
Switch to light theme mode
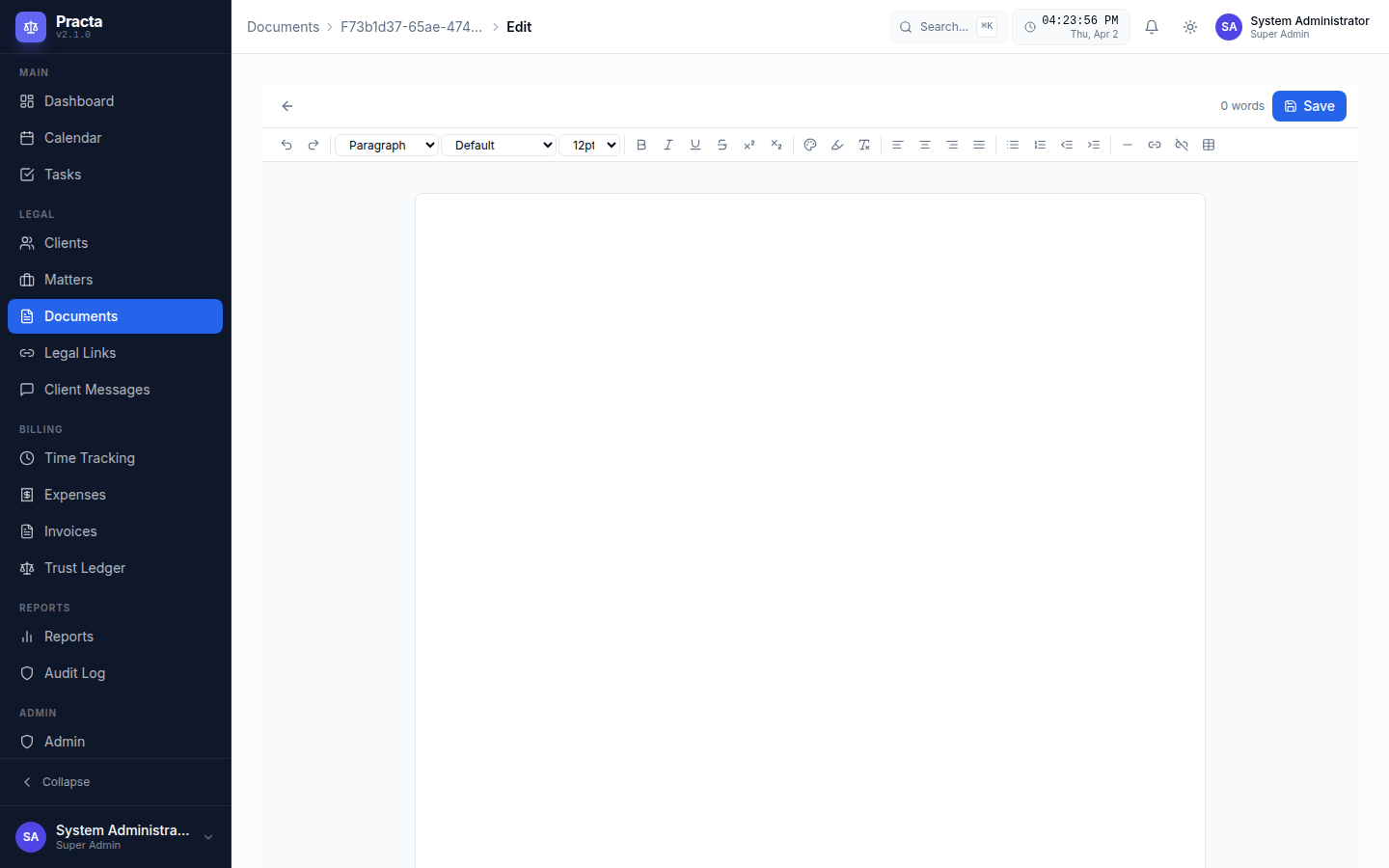1189,27
